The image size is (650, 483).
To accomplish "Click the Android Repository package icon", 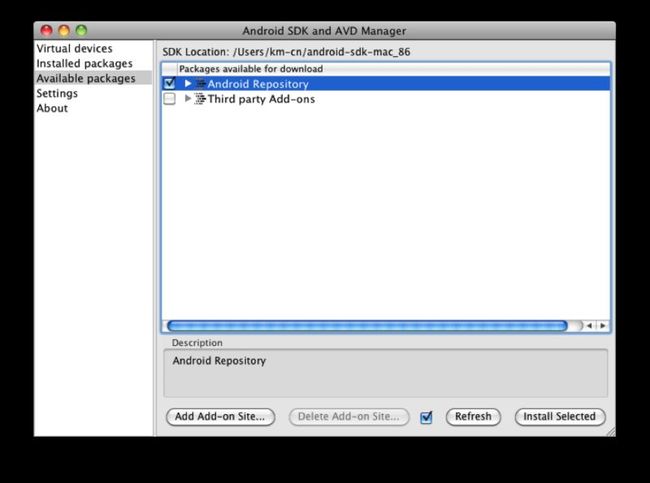I will [200, 84].
